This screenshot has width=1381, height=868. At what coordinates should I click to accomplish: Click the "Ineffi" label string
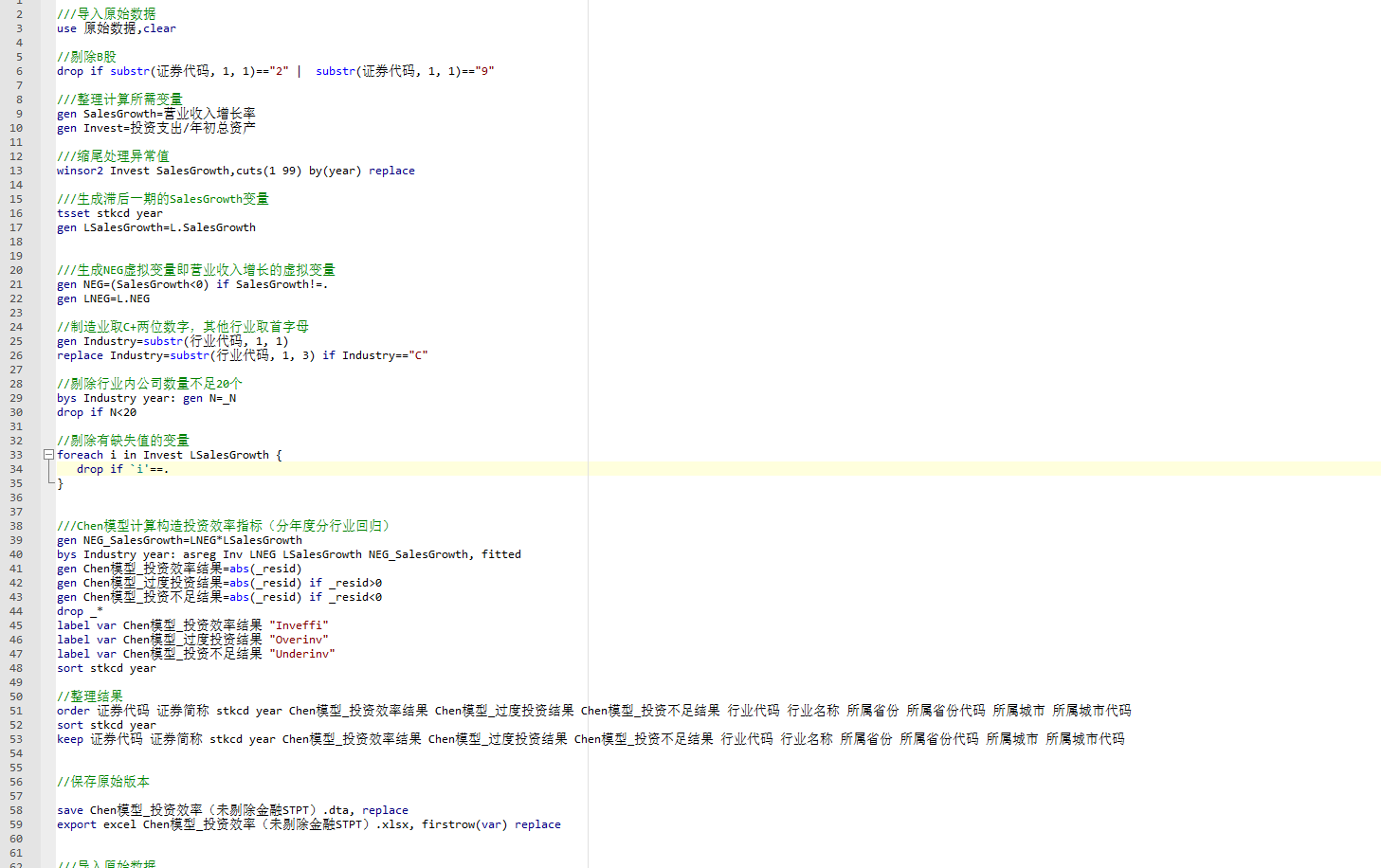click(299, 625)
